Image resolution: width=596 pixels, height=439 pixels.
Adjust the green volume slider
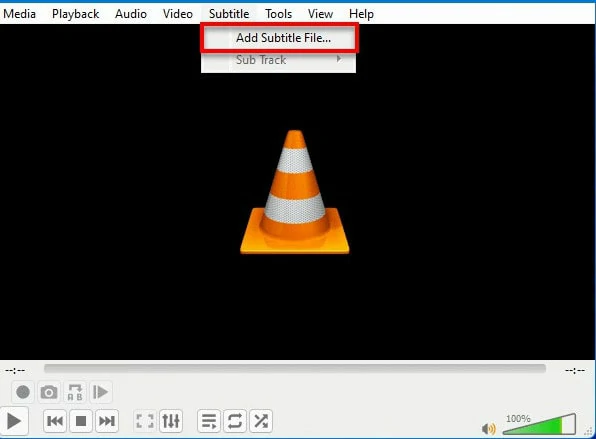point(539,424)
